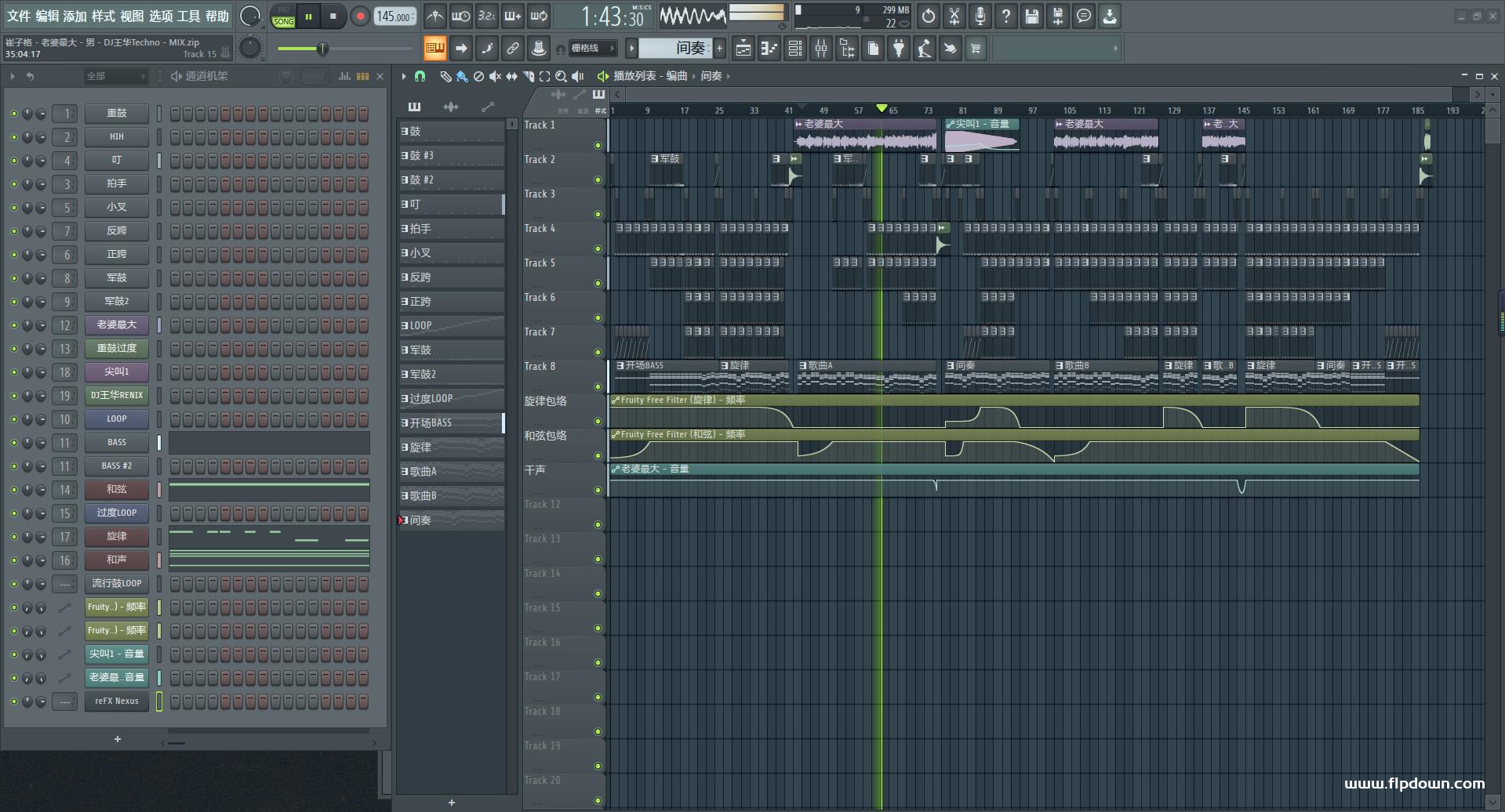Click the DJ王华REMIX channel button
The image size is (1505, 812).
click(116, 395)
